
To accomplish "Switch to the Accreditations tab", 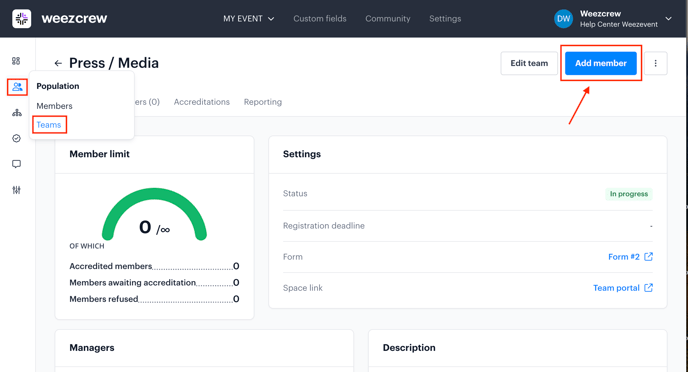I will (201, 102).
